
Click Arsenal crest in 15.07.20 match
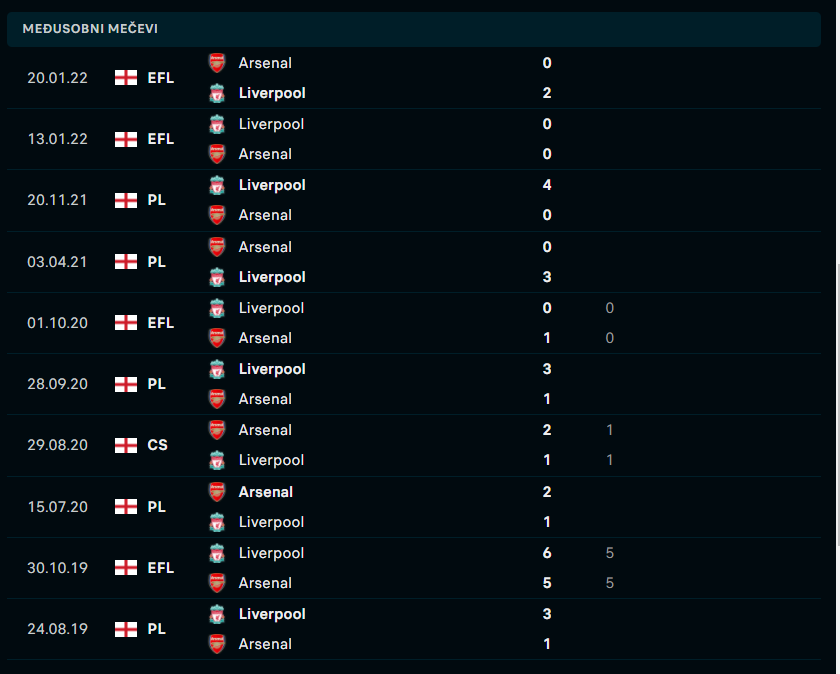(x=217, y=492)
